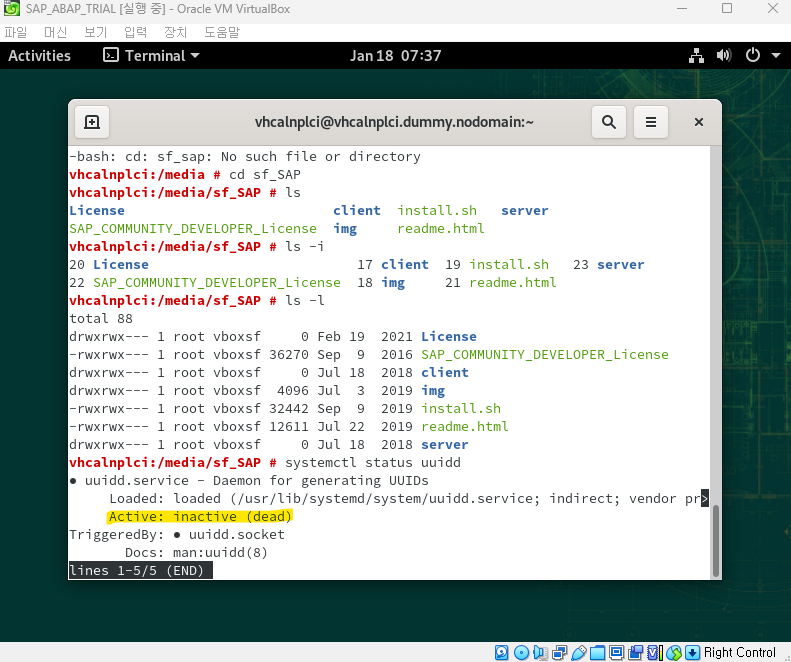This screenshot has width=791, height=662.
Task: Click the '23 server' entry in ls -i output
Action: pos(609,265)
